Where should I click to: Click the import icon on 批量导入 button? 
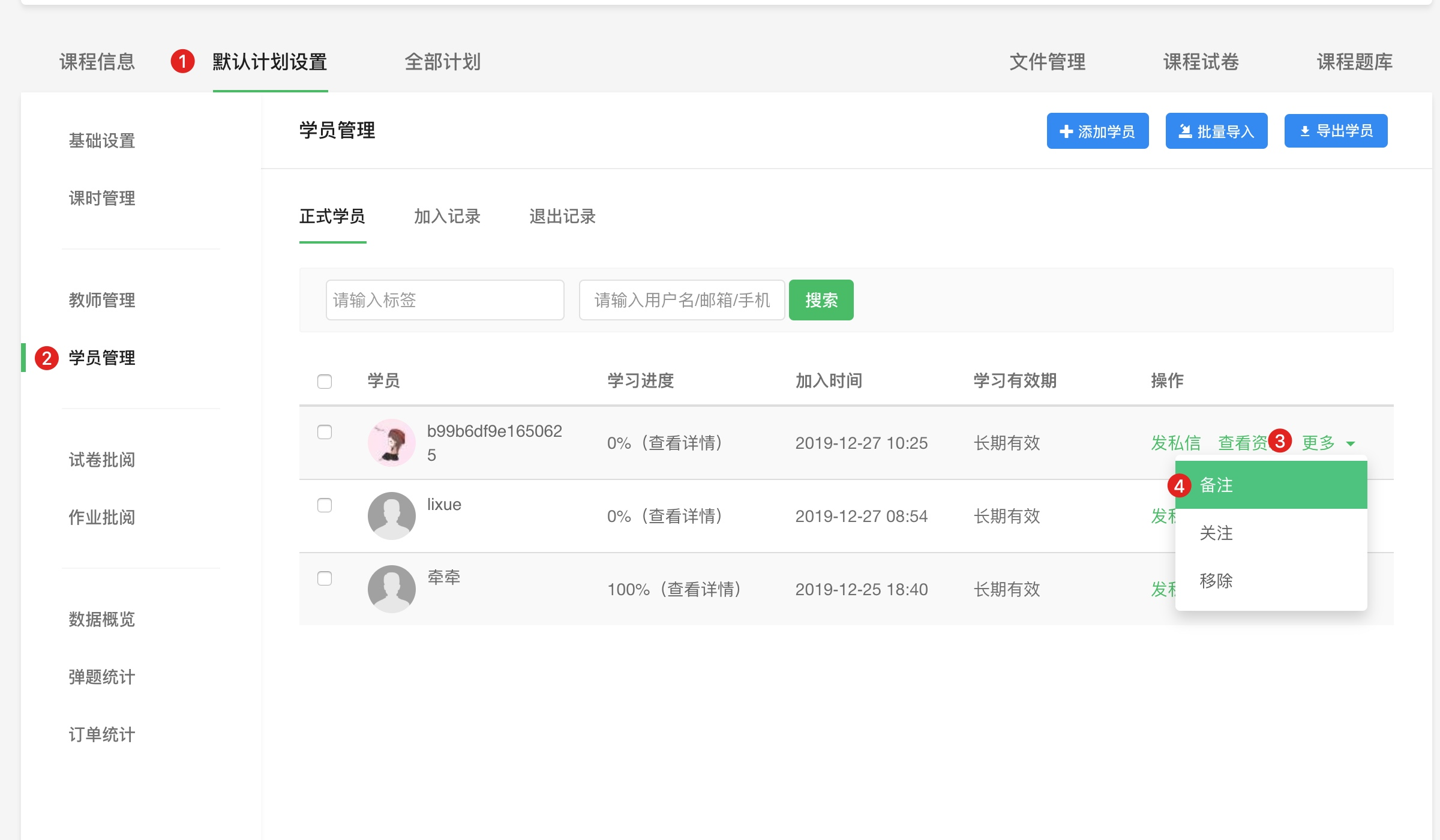[1184, 131]
